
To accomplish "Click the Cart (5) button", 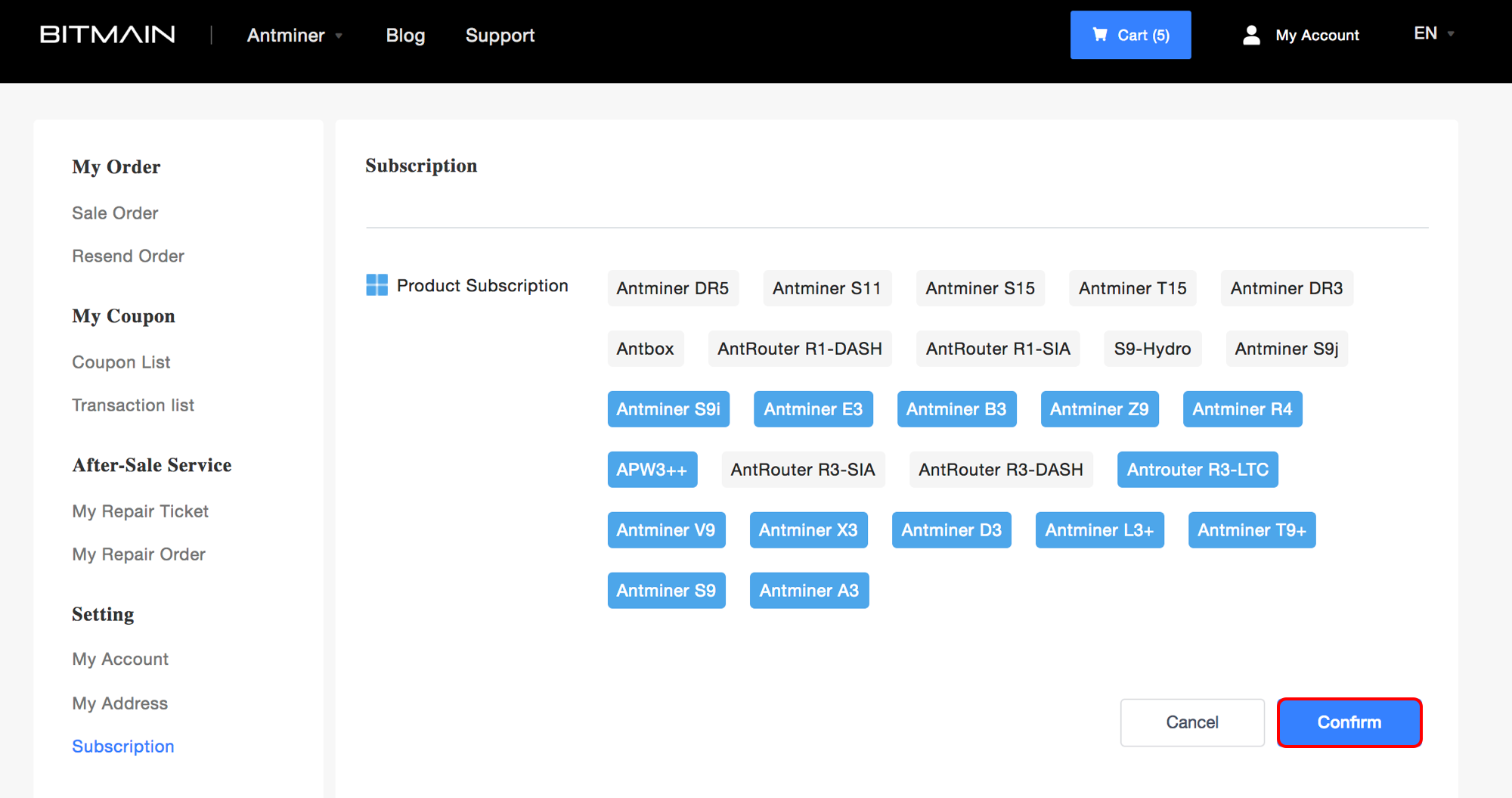I will [x=1130, y=35].
